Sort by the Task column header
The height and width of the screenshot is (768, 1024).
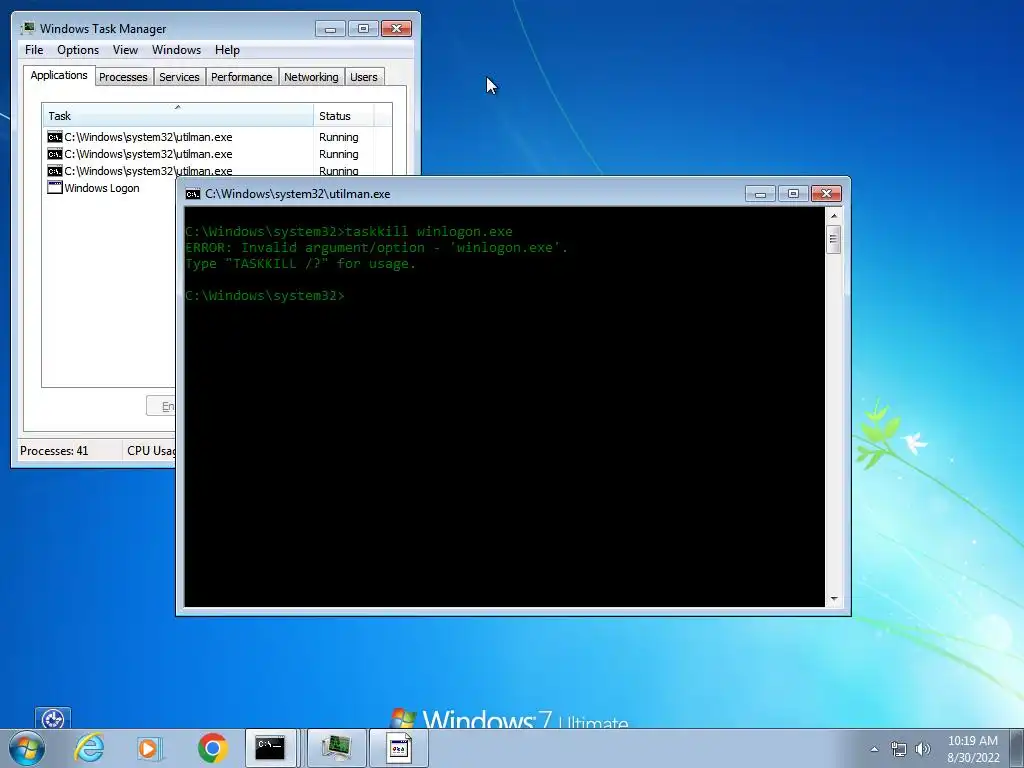(x=178, y=116)
